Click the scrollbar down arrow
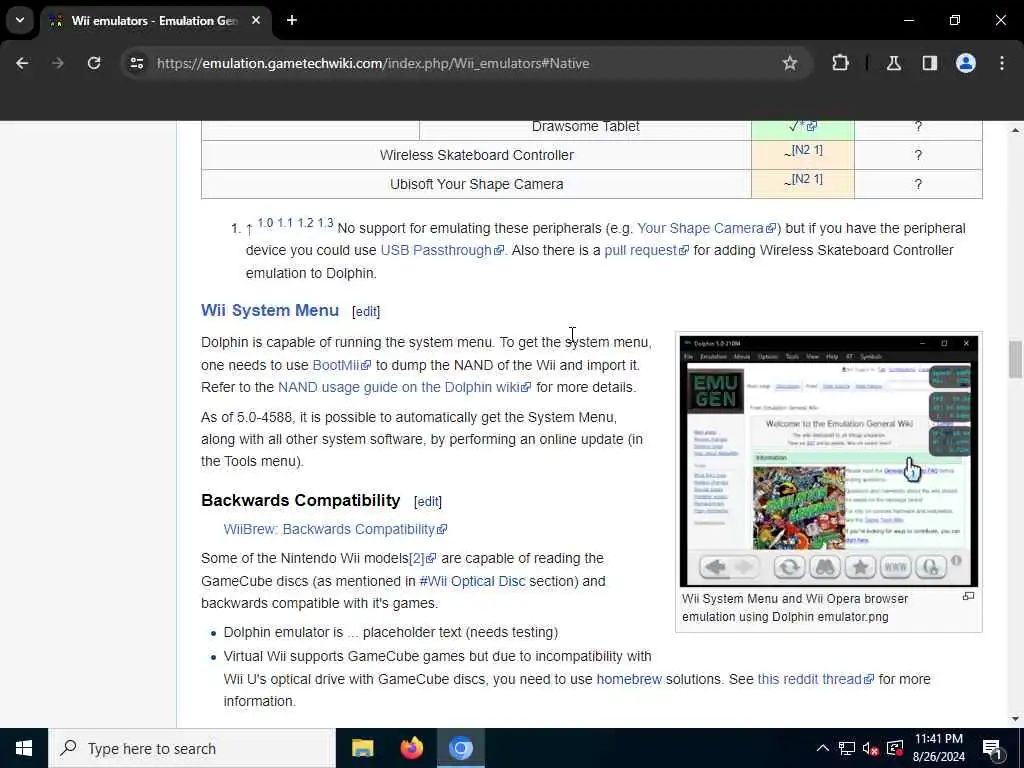 (1014, 719)
